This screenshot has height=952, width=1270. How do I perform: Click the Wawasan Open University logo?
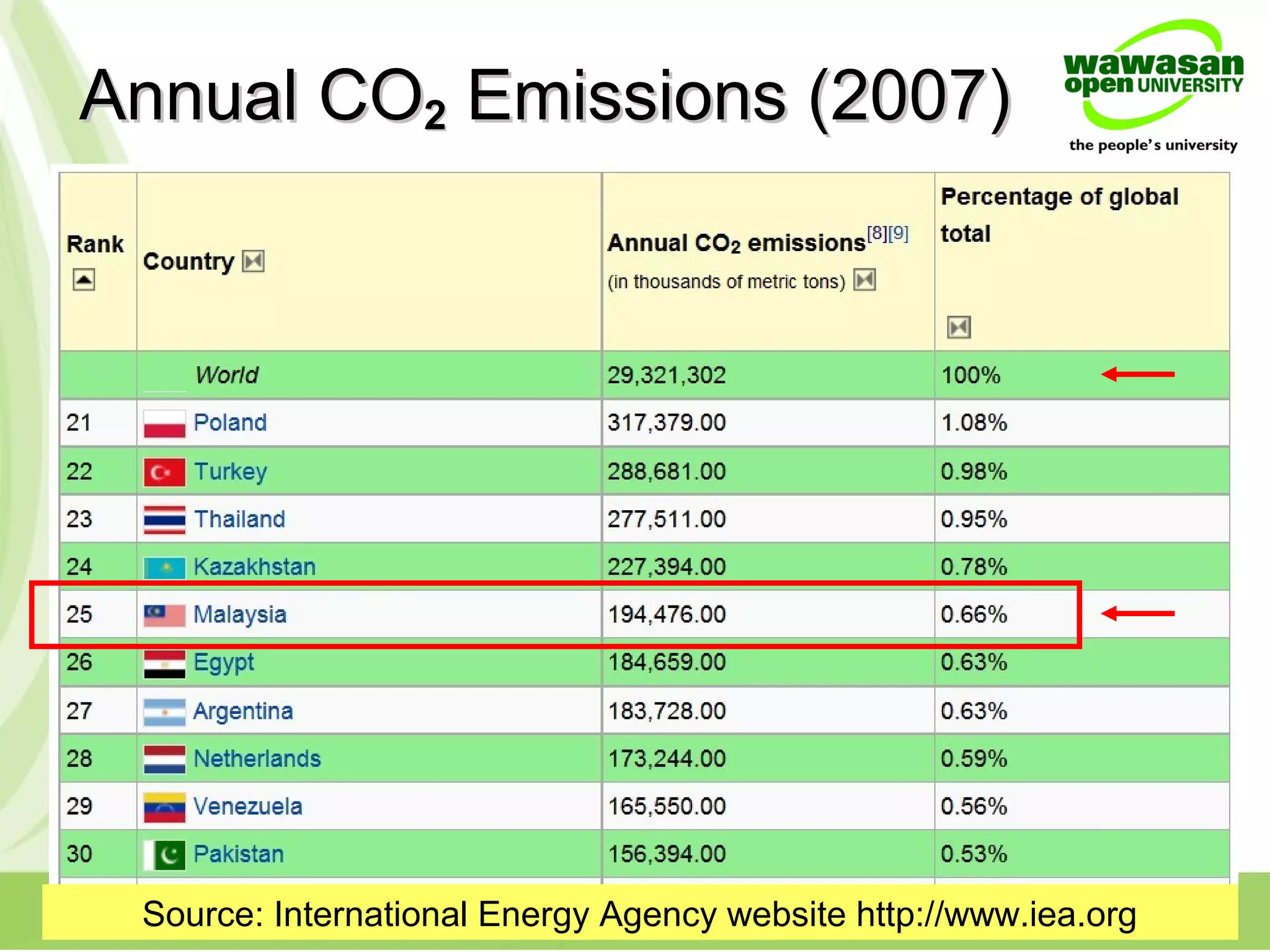[1153, 86]
